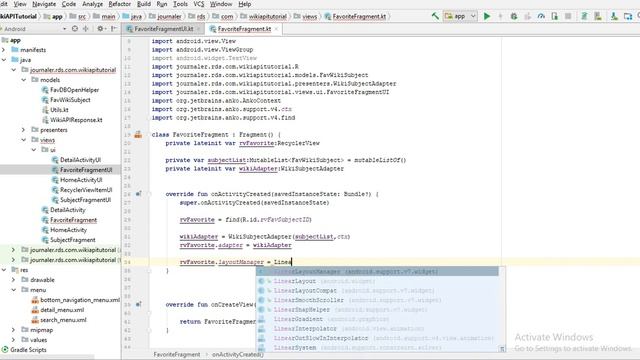Switch to FavoriteFragmentUI.kt editor tab
Image resolution: width=640 pixels, height=360 pixels.
pos(164,29)
